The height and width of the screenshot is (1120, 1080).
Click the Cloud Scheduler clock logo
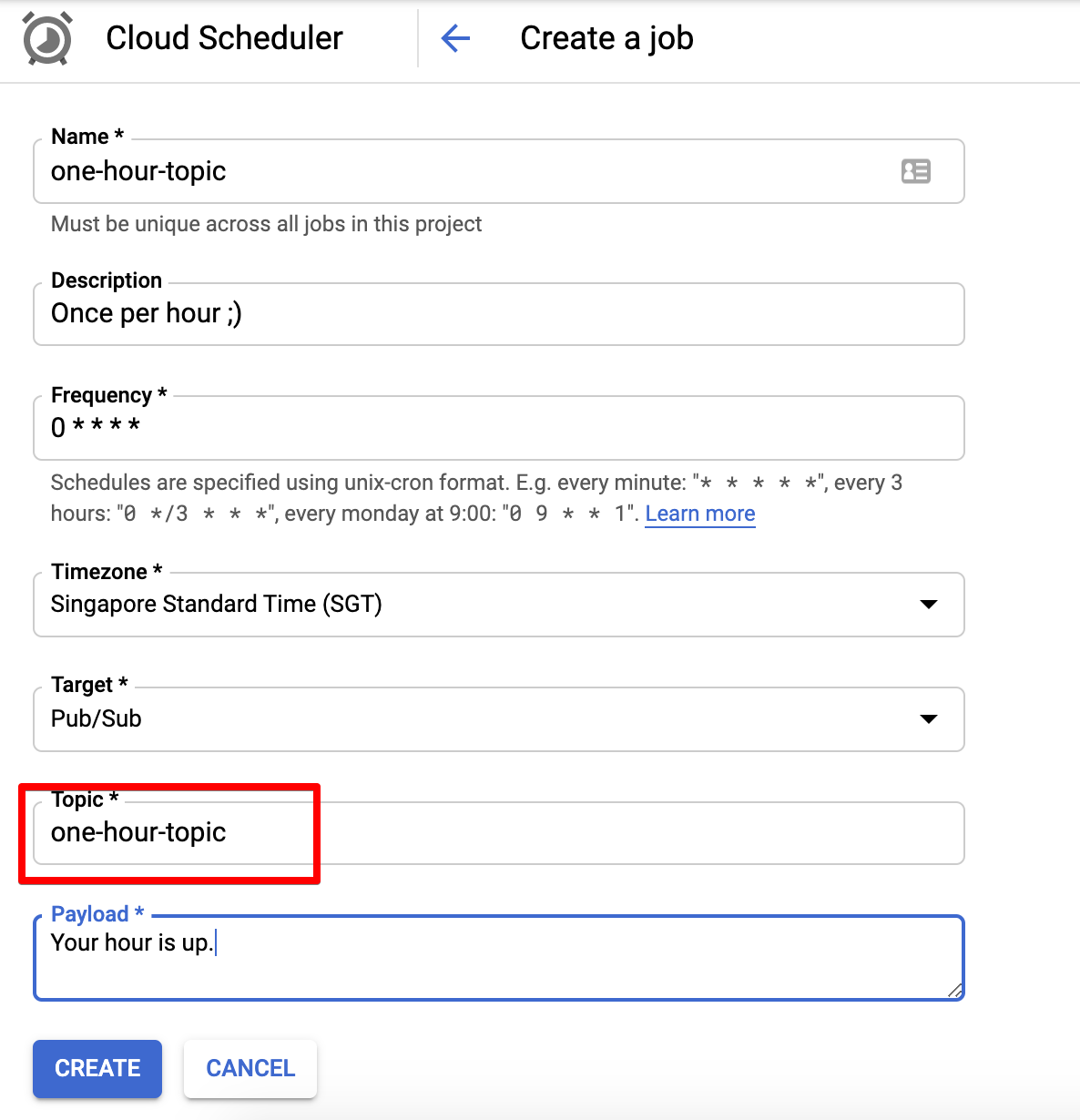[46, 38]
